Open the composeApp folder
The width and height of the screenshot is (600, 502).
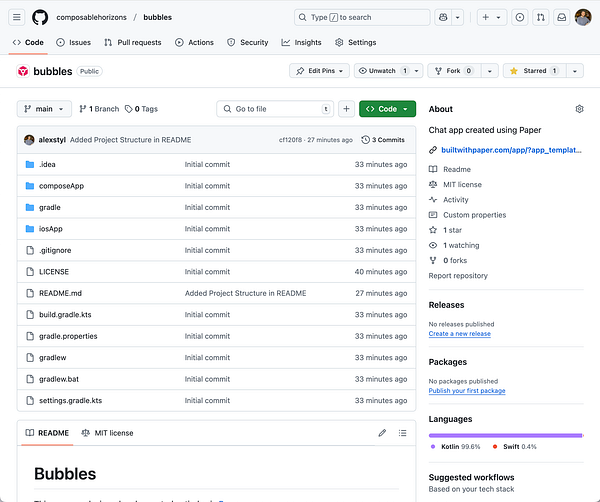(61, 186)
